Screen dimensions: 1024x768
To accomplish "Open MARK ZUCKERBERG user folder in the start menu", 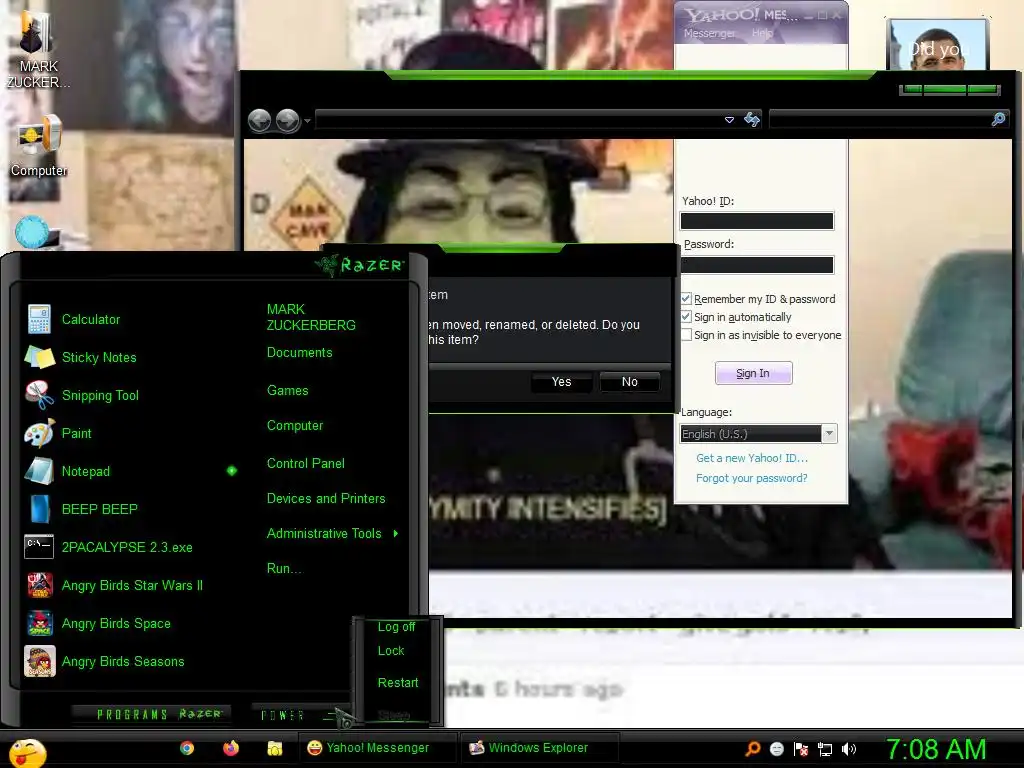I will (x=311, y=317).
